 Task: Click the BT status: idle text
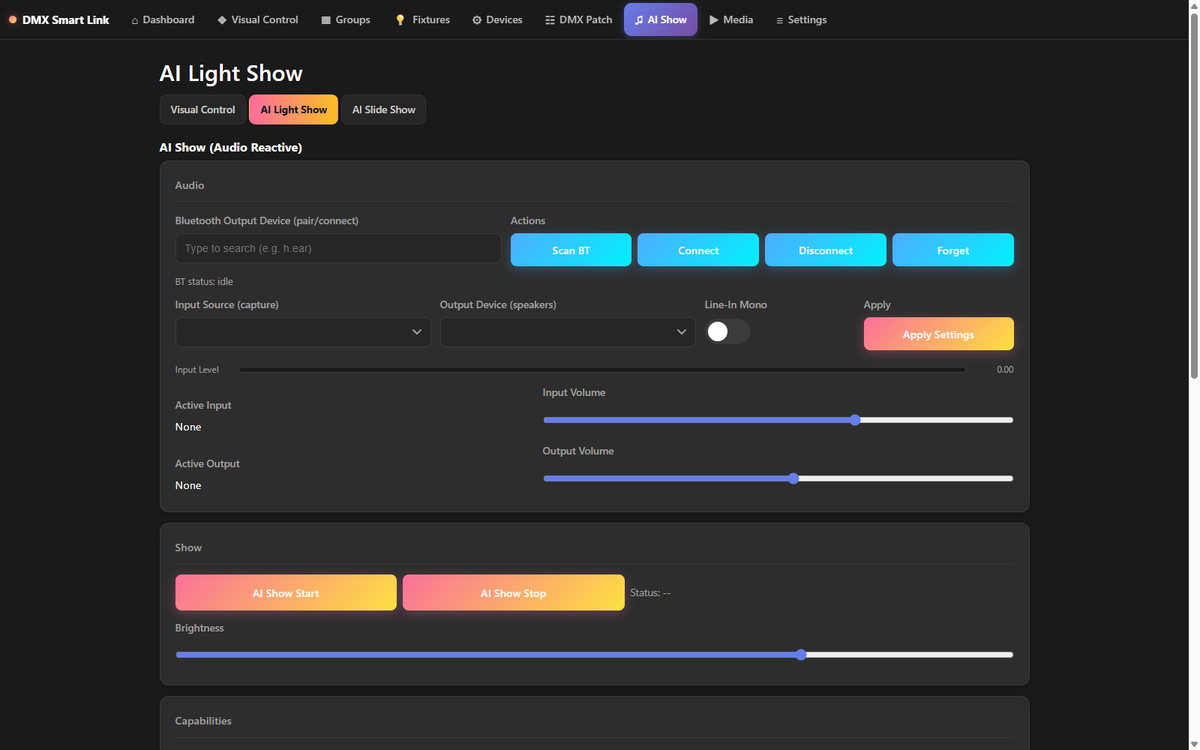tap(204, 282)
